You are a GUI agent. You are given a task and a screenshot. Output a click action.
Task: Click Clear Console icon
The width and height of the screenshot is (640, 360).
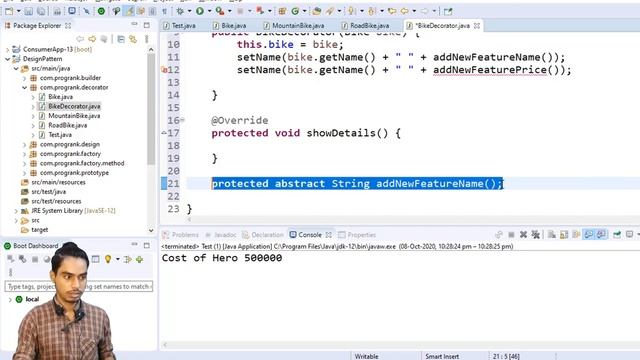[x=551, y=235]
